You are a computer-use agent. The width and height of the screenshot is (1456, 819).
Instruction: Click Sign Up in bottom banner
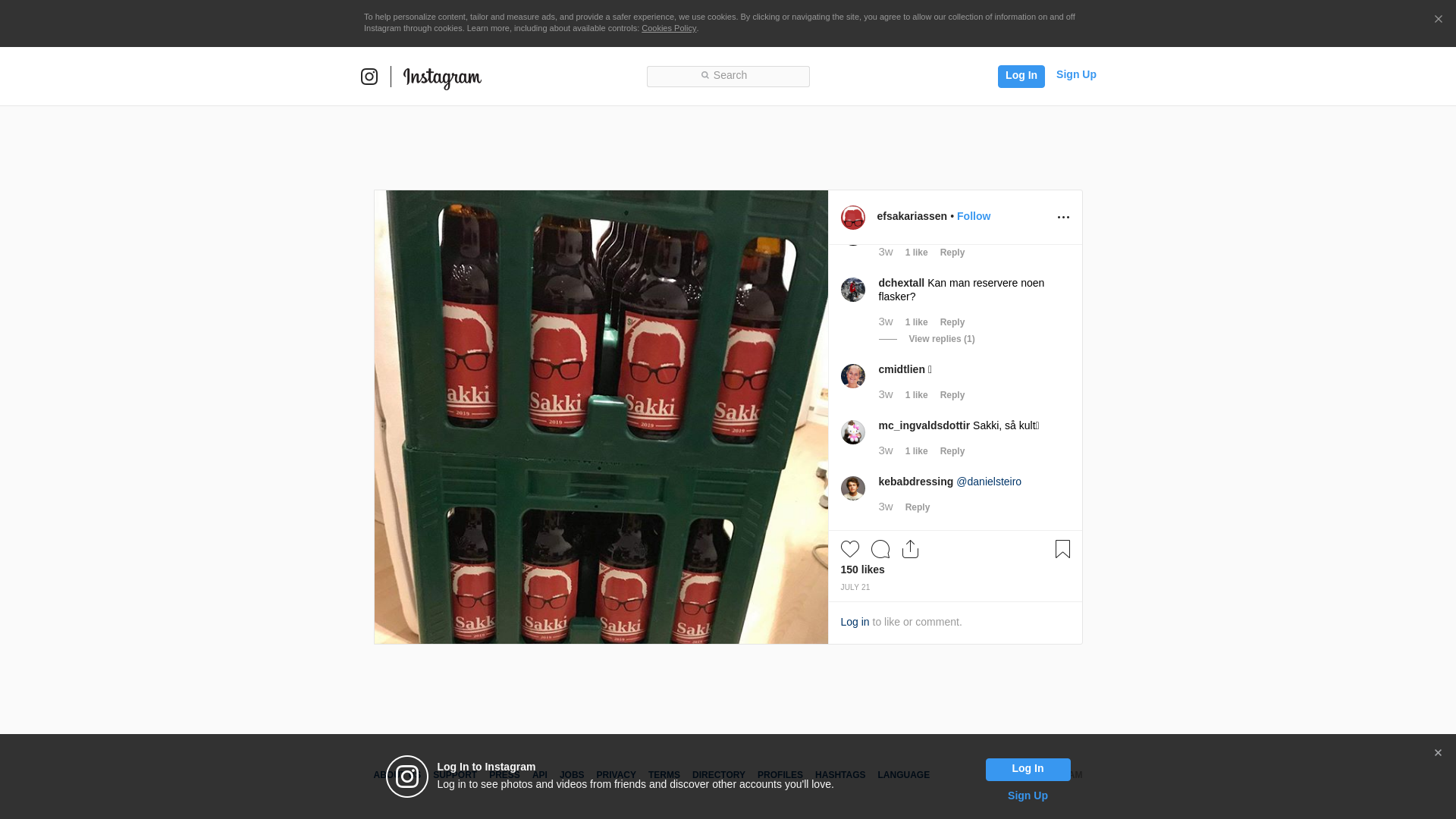tap(1028, 795)
